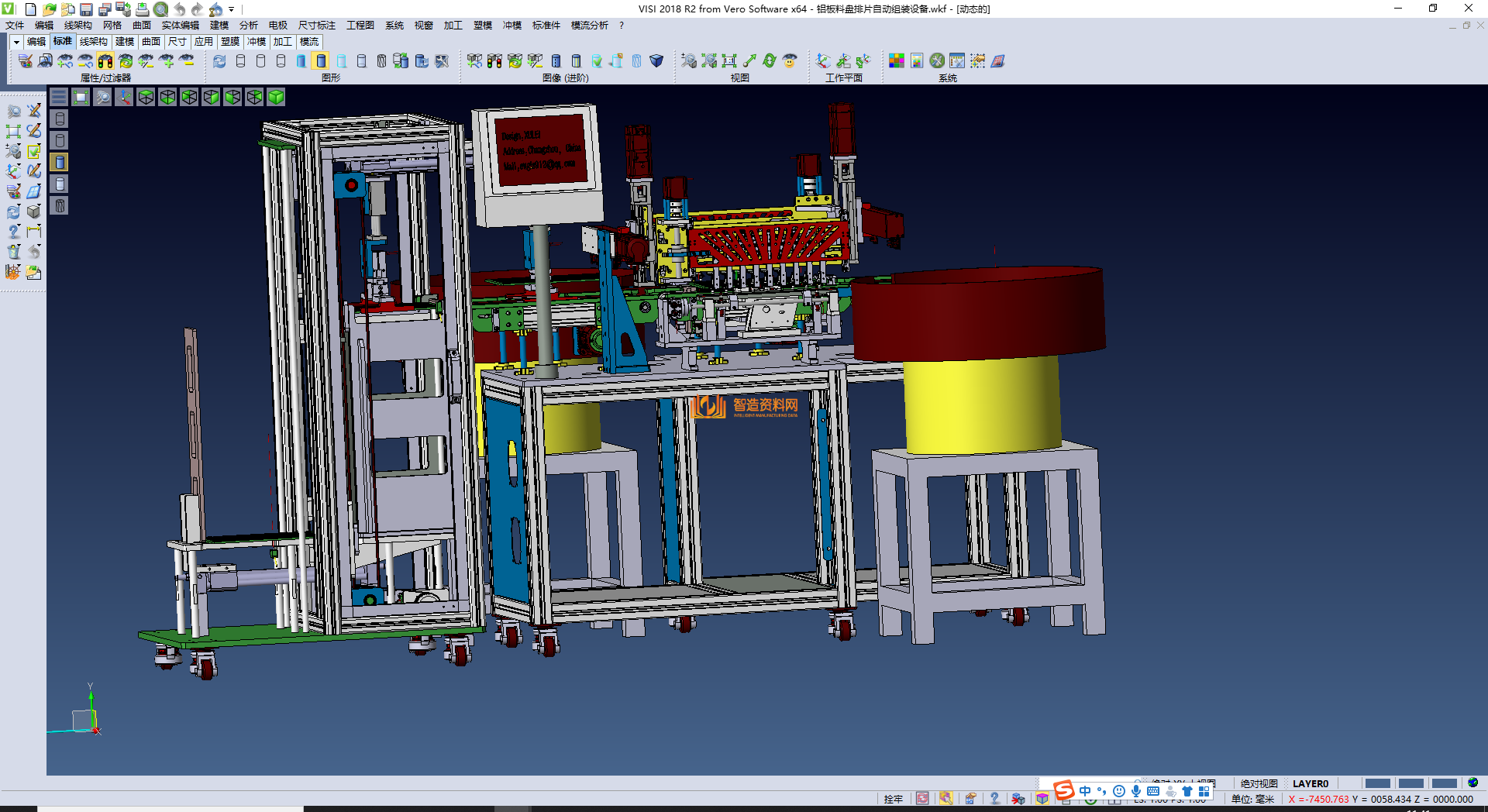Toggle highlighted cylinder icon in left viewport column
Image resolution: width=1488 pixels, height=812 pixels.
pyautogui.click(x=60, y=162)
